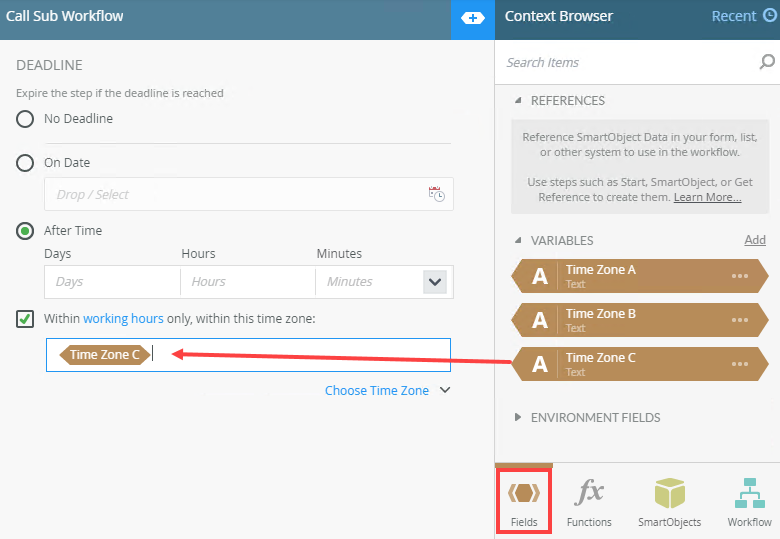Image resolution: width=780 pixels, height=539 pixels.
Task: Select the On Date radio option
Action: pyautogui.click(x=26, y=163)
